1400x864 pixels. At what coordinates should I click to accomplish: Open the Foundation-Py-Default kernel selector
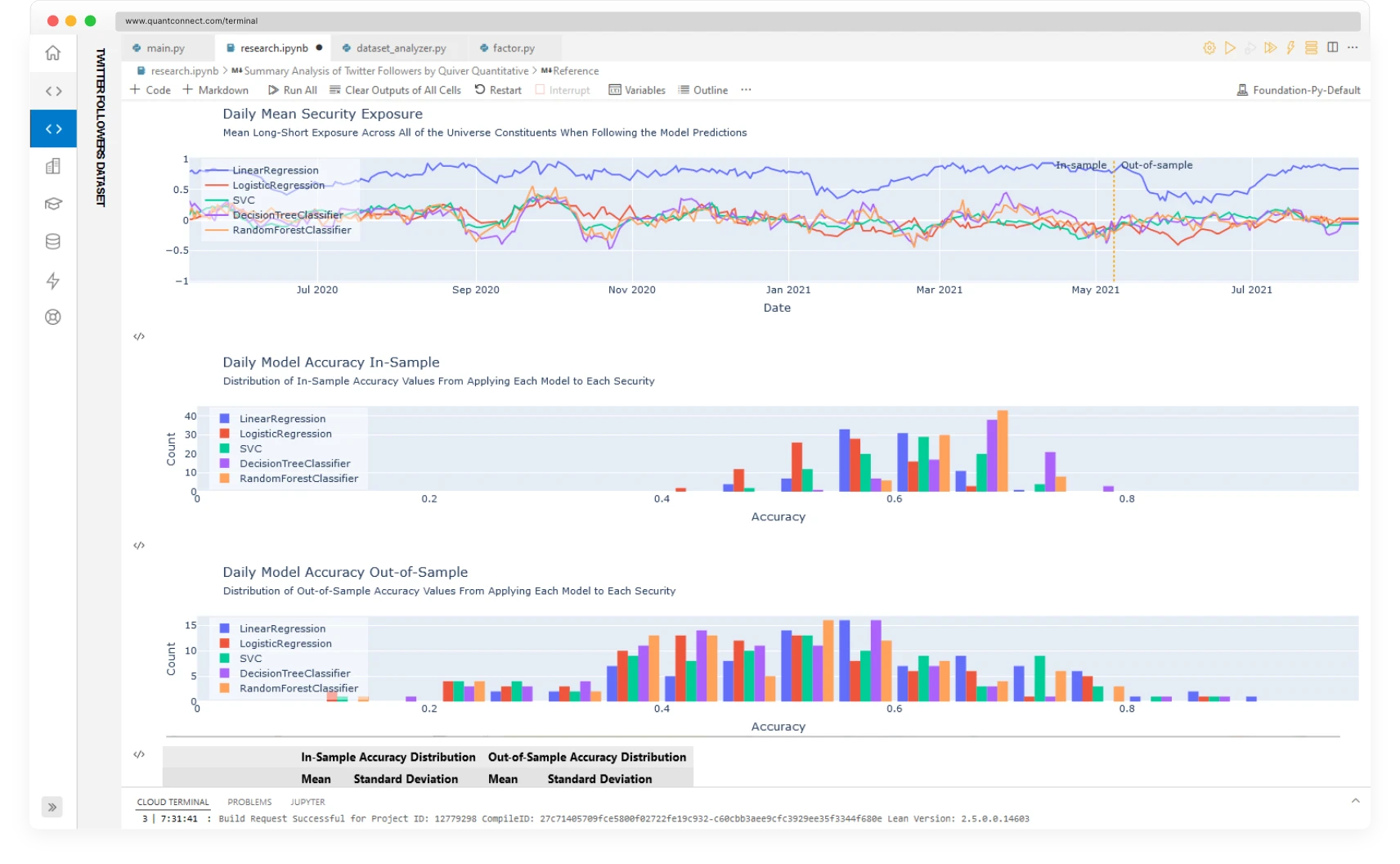click(1299, 90)
